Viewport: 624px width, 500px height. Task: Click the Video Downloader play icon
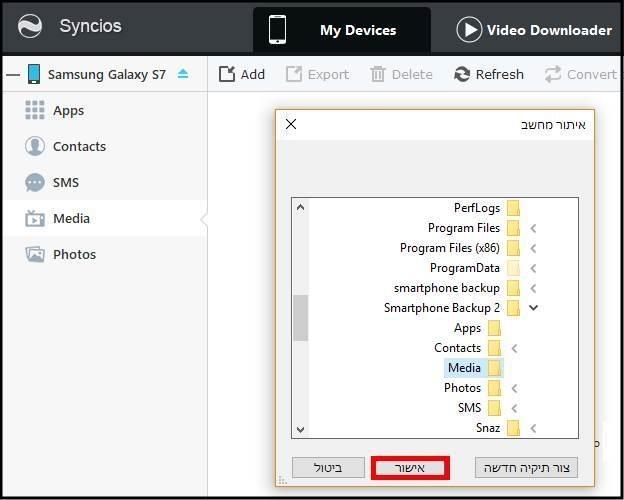pos(469,29)
